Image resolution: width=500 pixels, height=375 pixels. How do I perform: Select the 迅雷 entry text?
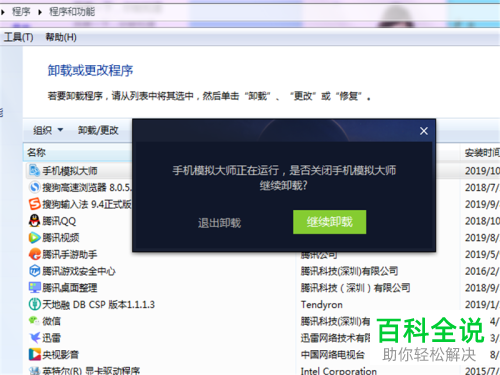(51, 338)
